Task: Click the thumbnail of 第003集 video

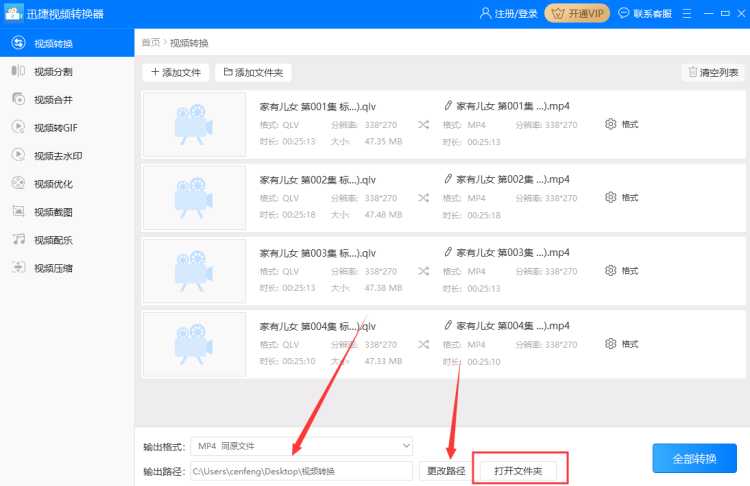Action: [x=194, y=271]
